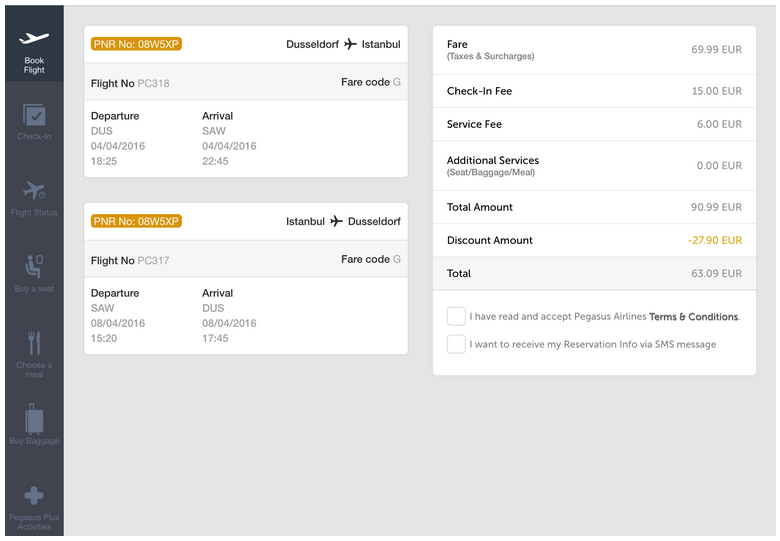Screen dimensions: 780x541
Task: Click flight number PC318 row
Action: tap(245, 83)
